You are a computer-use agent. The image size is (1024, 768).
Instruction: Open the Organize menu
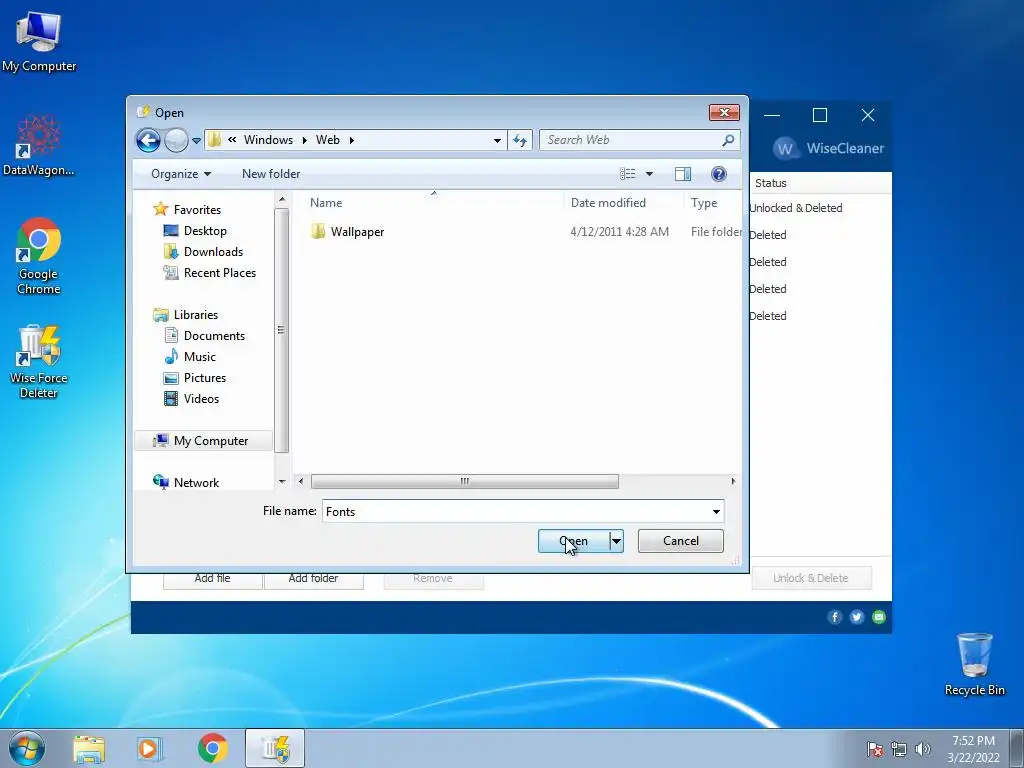[181, 174]
